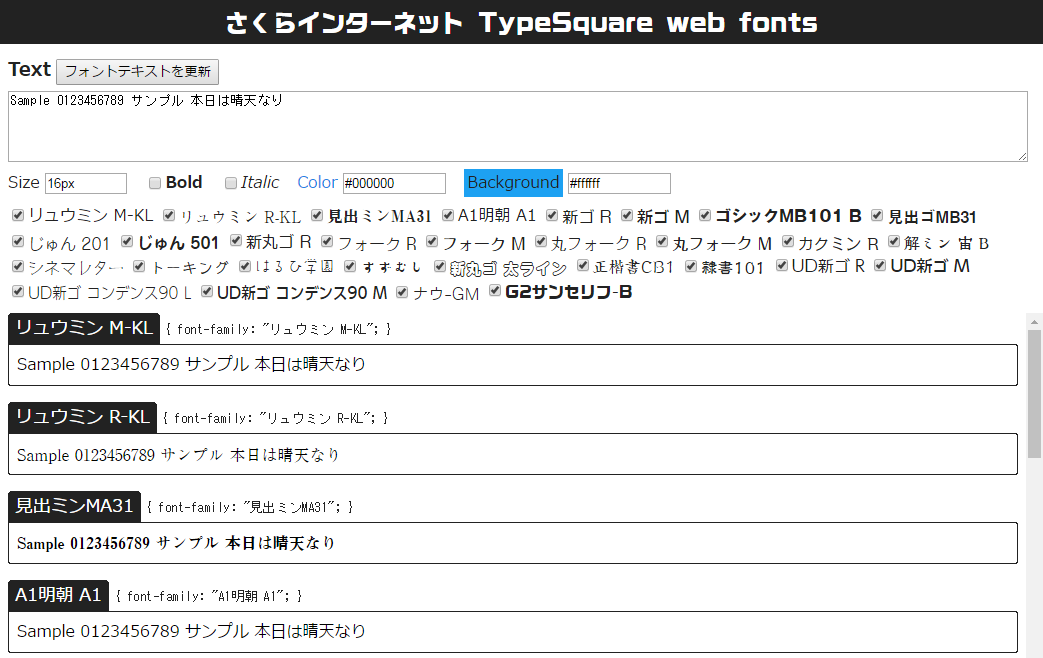The width and height of the screenshot is (1043, 658).
Task: Toggle the 丸フォーク R checkbox
Action: coord(541,241)
